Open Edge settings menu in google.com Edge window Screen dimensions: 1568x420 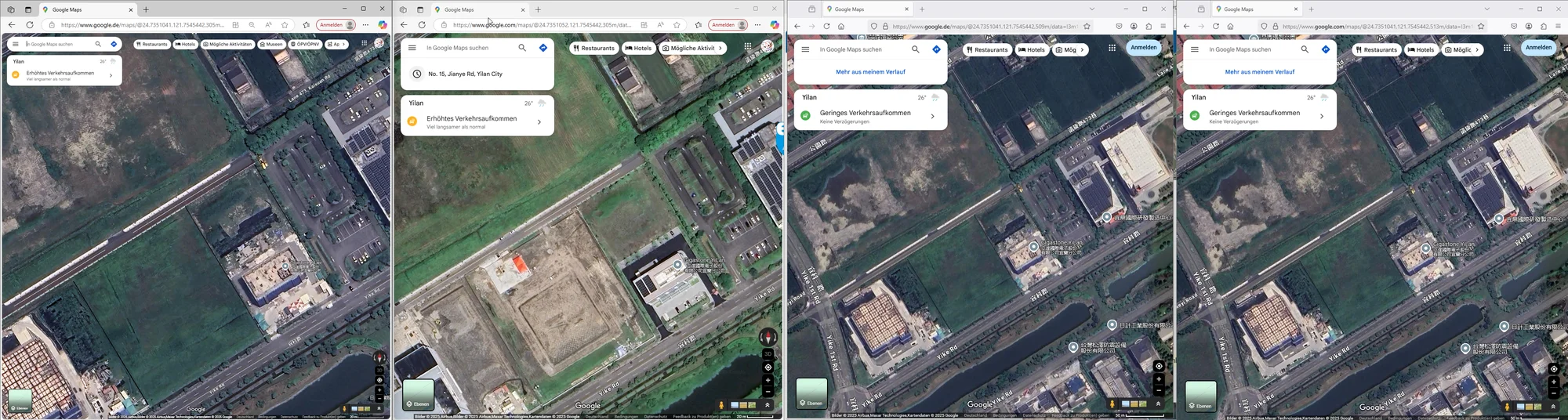tap(757, 25)
